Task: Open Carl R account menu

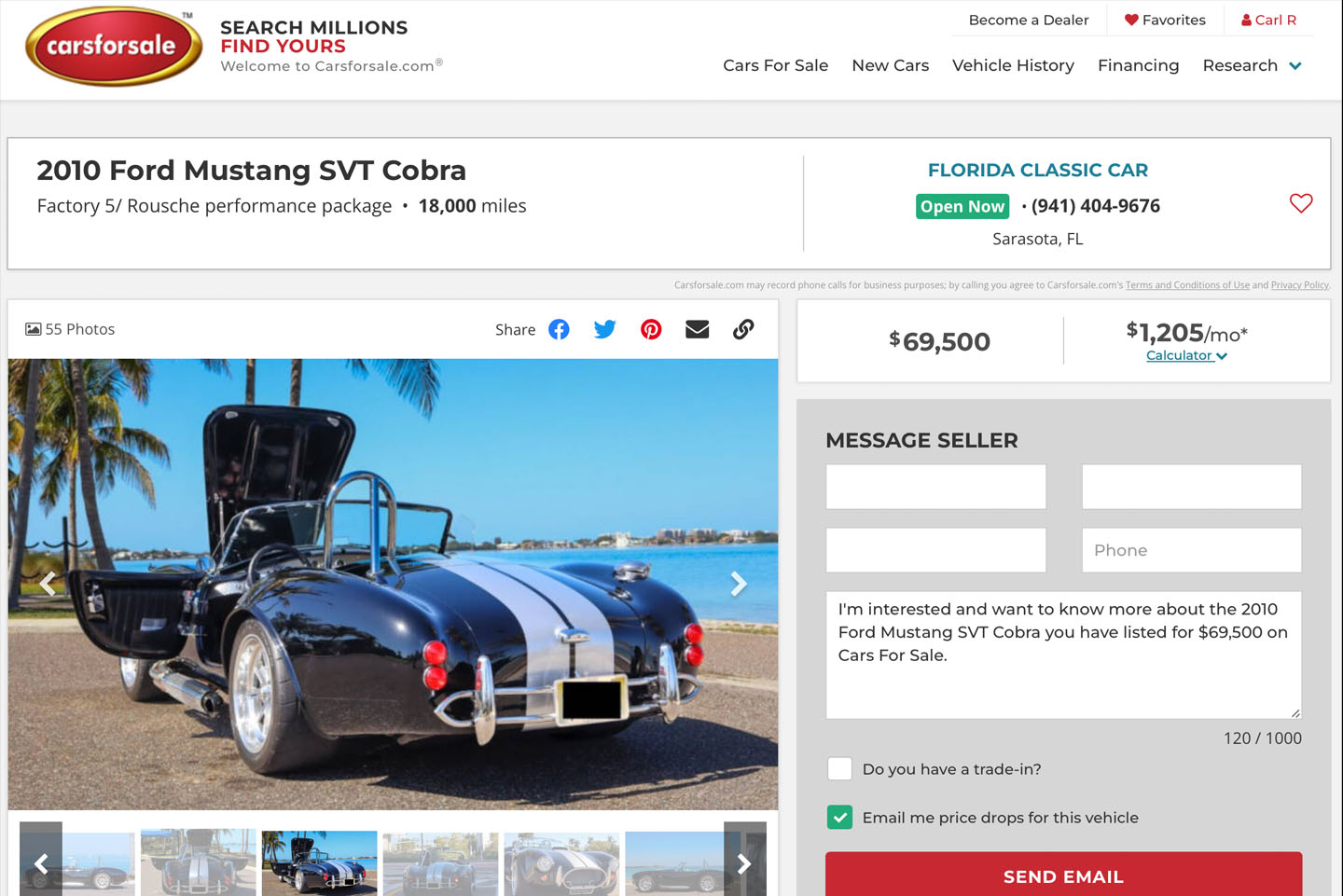Action: point(1268,20)
